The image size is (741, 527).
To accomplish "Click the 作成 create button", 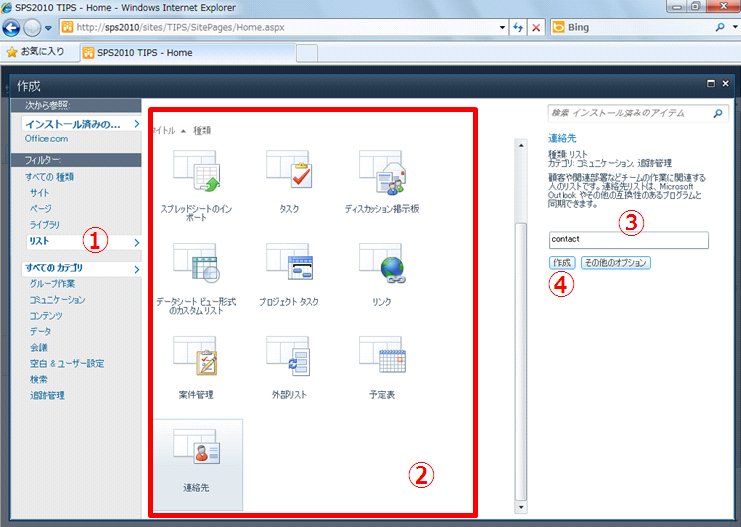I will tap(562, 263).
